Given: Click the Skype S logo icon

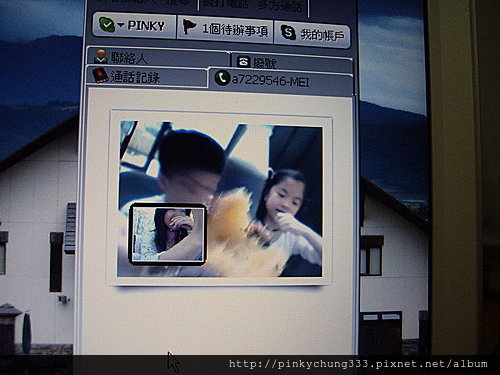Looking at the screenshot, I should click(288, 33).
